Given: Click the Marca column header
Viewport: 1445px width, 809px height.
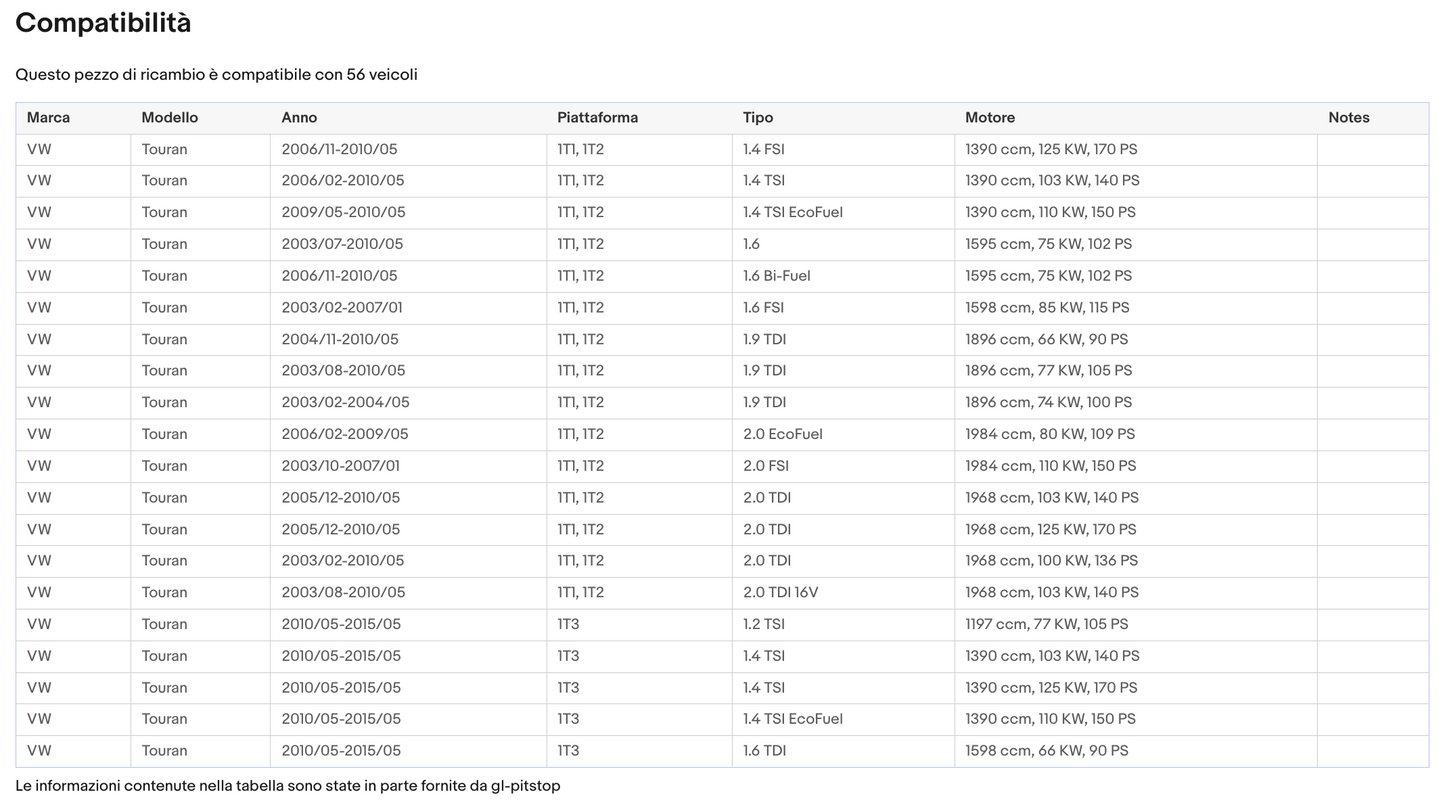Looking at the screenshot, I should click(x=48, y=118).
